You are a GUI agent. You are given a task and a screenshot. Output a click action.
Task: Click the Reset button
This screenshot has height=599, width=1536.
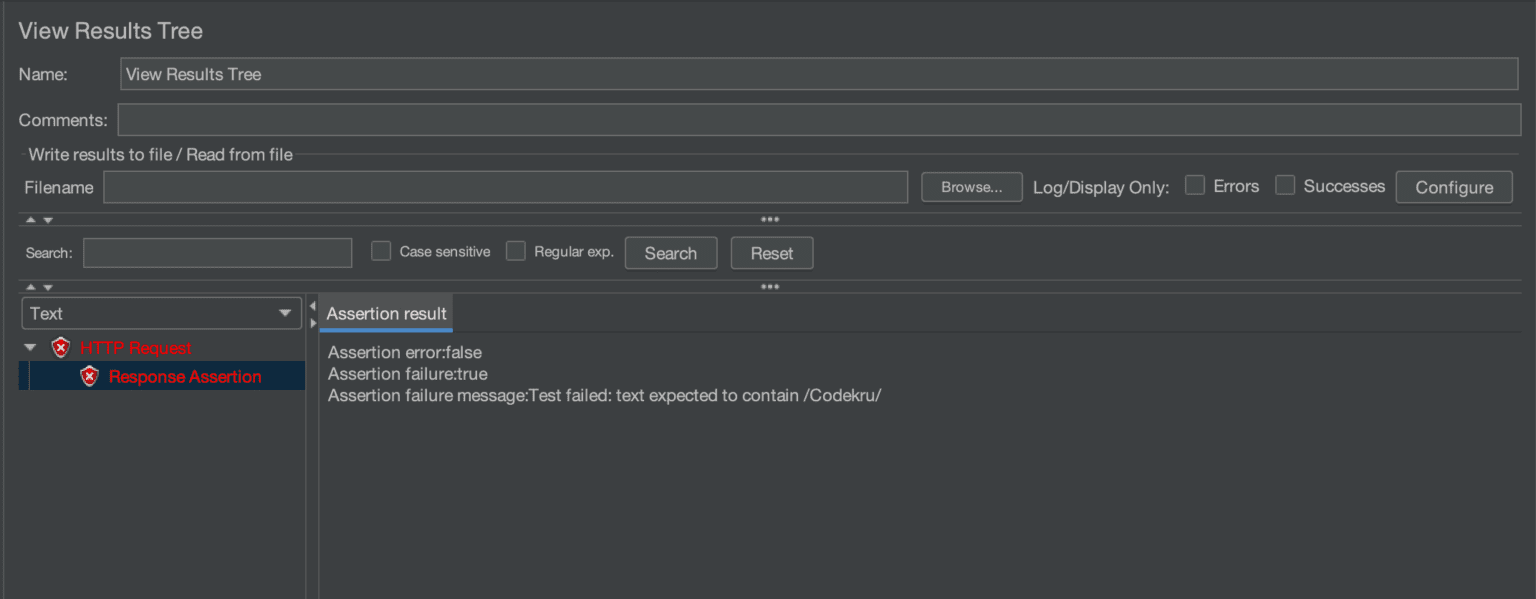pos(772,253)
